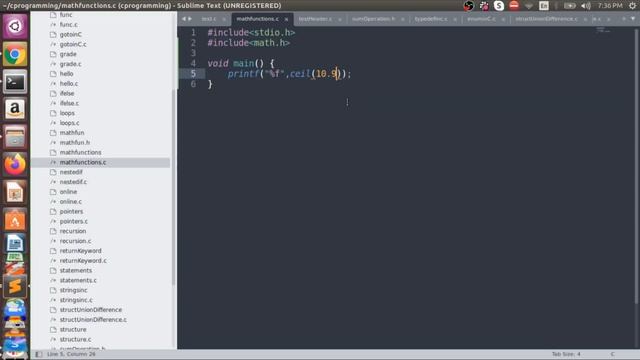640x360 pixels.
Task: Switch to the typedefinc.c tab
Action: coord(431,19)
